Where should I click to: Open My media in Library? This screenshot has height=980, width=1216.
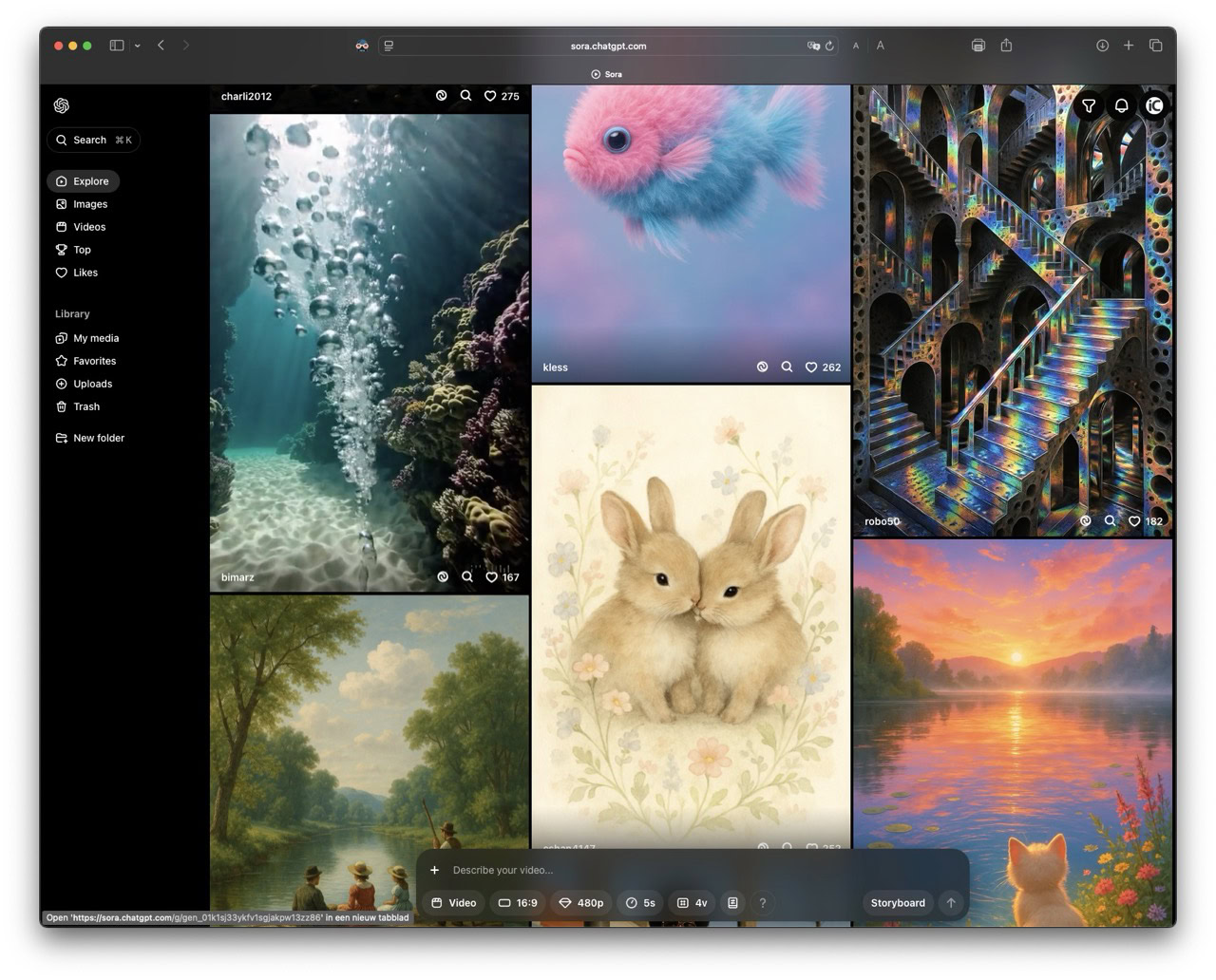tap(96, 338)
